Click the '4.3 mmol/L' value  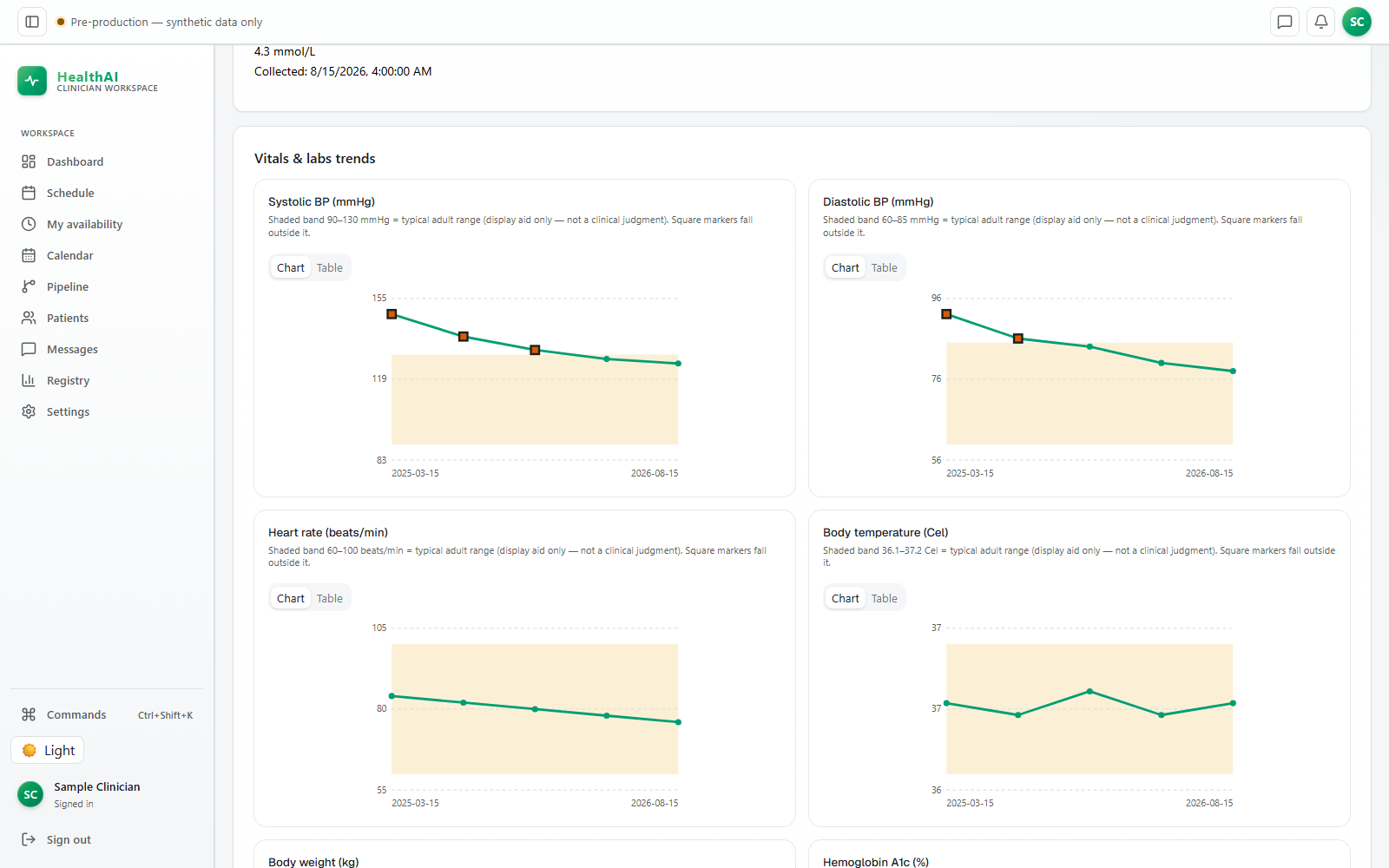(285, 51)
